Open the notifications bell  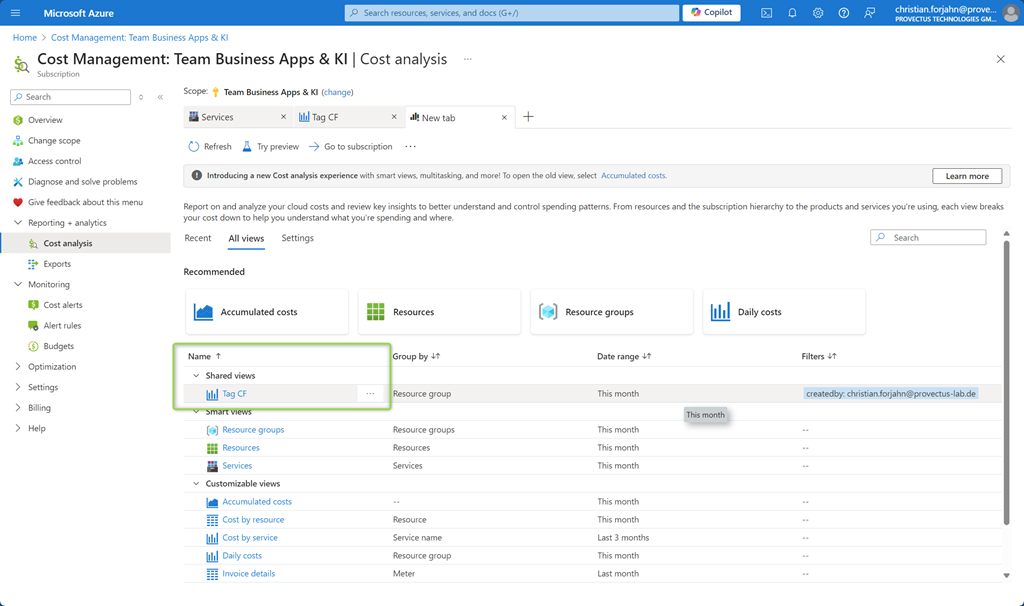[x=792, y=13]
